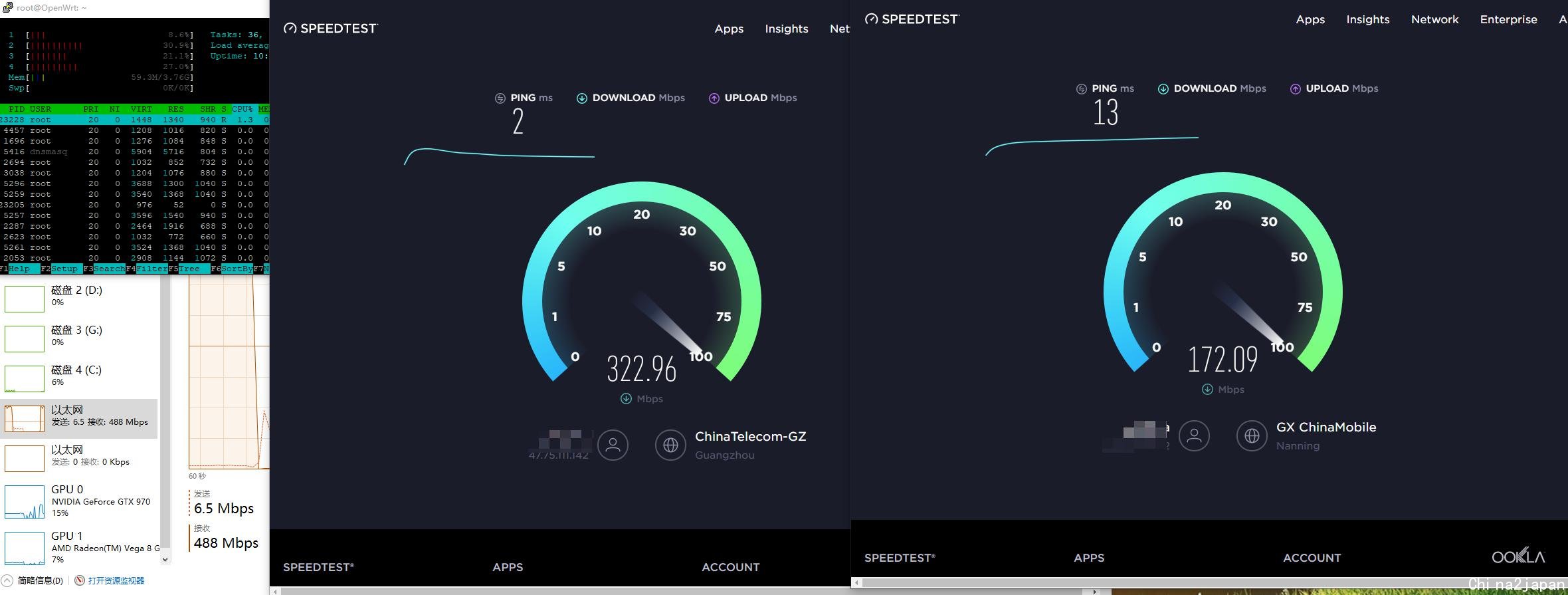The height and width of the screenshot is (595, 1568).
Task: Select the highlighted htop process 23228
Action: [134, 120]
